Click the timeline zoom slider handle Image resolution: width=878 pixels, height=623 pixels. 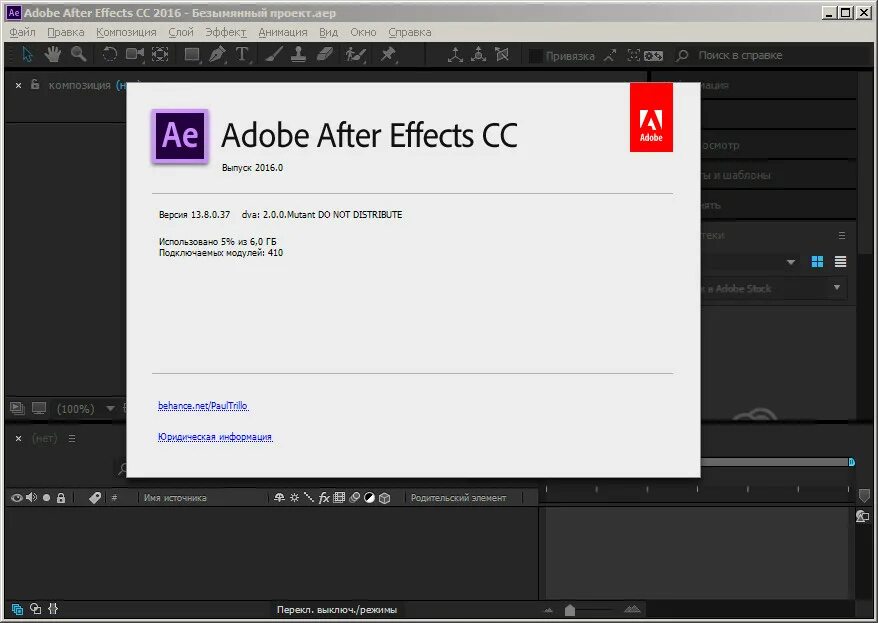pos(569,610)
